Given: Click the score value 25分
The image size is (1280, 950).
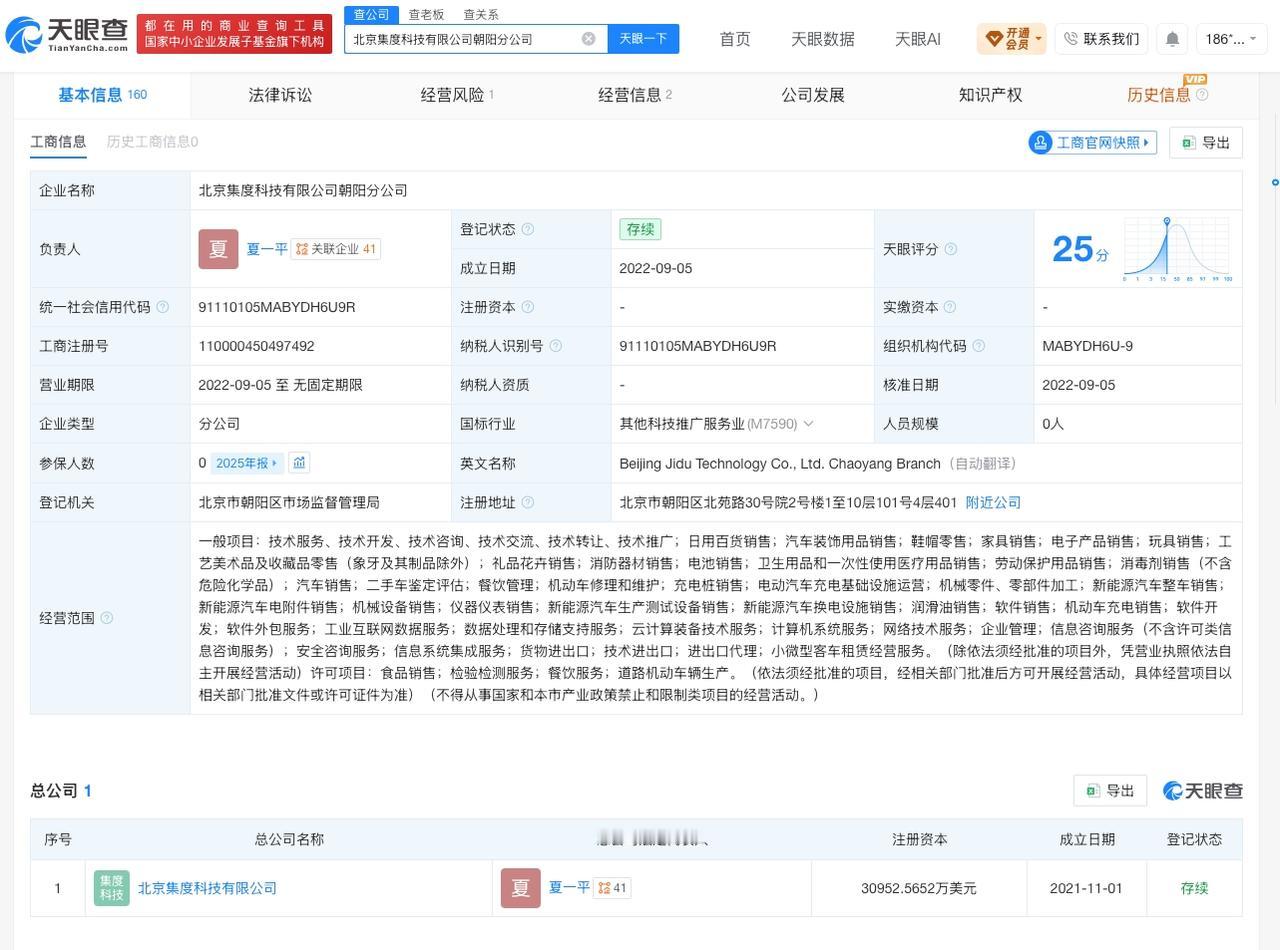Looking at the screenshot, I should pos(1080,249).
